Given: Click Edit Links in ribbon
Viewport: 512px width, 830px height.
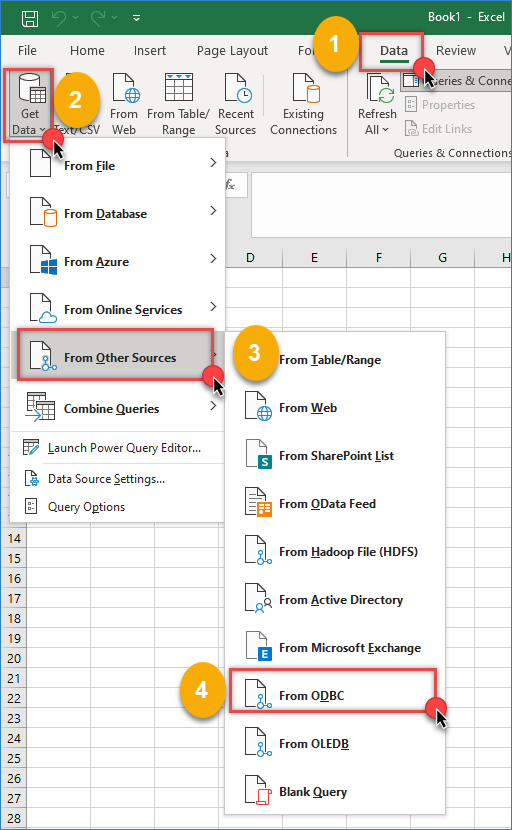Looking at the screenshot, I should tap(438, 129).
